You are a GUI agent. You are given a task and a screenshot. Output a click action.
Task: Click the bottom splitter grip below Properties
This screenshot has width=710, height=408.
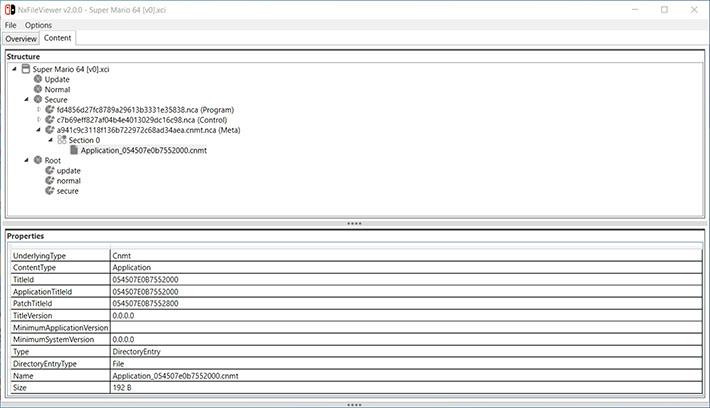pos(354,405)
